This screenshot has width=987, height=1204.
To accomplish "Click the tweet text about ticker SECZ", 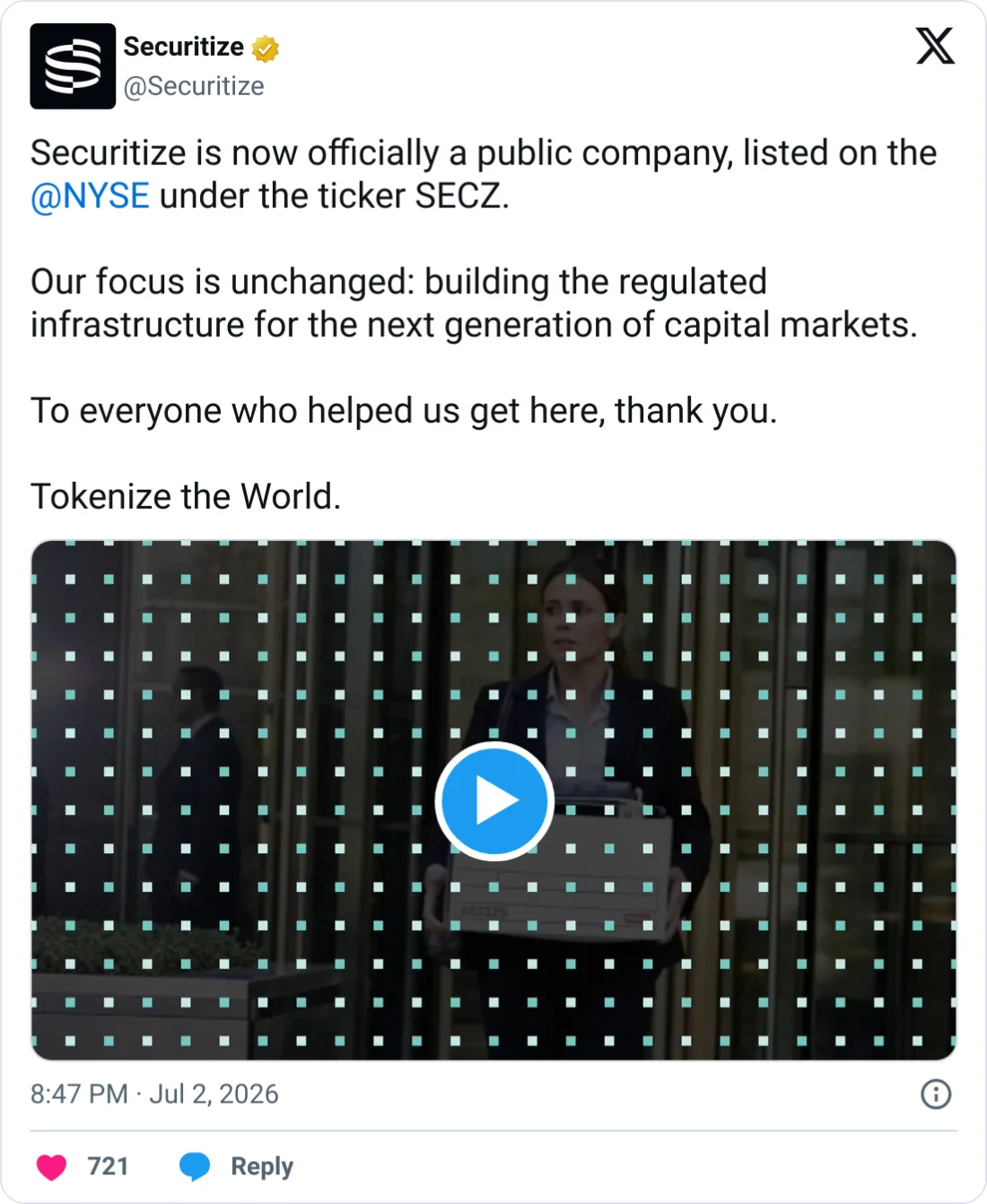I will [x=484, y=174].
